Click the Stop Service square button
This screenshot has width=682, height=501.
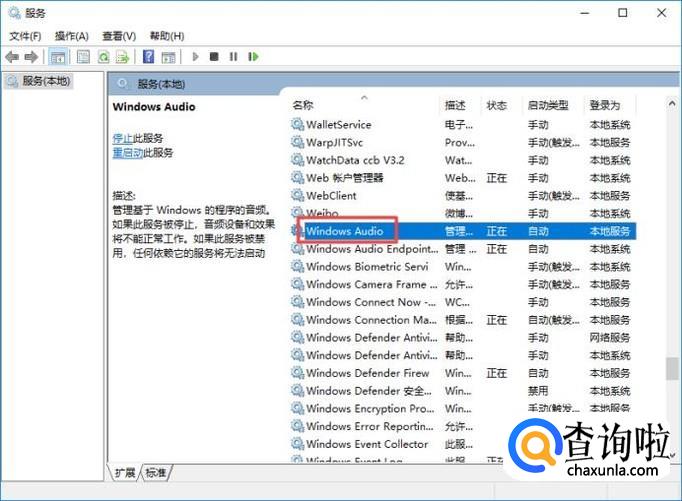214,57
